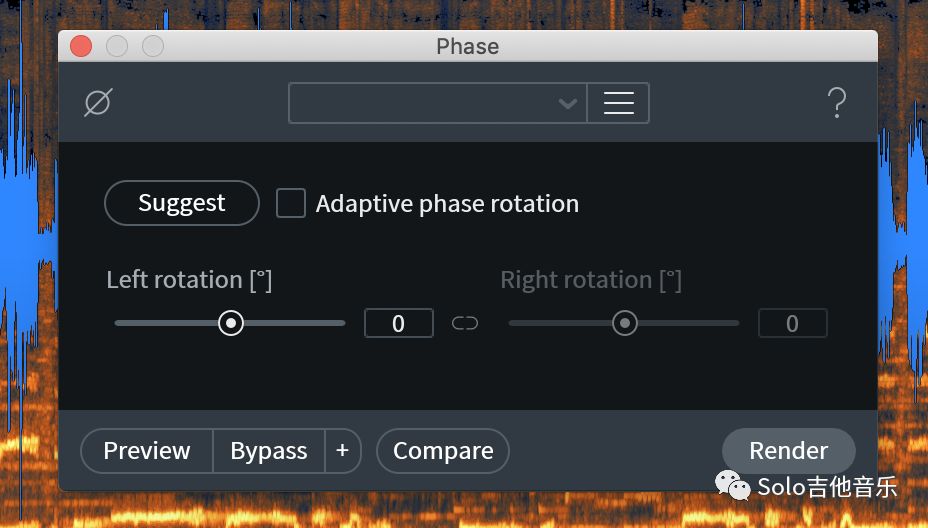Click the phase module icon
The height and width of the screenshot is (528, 928).
click(x=98, y=102)
